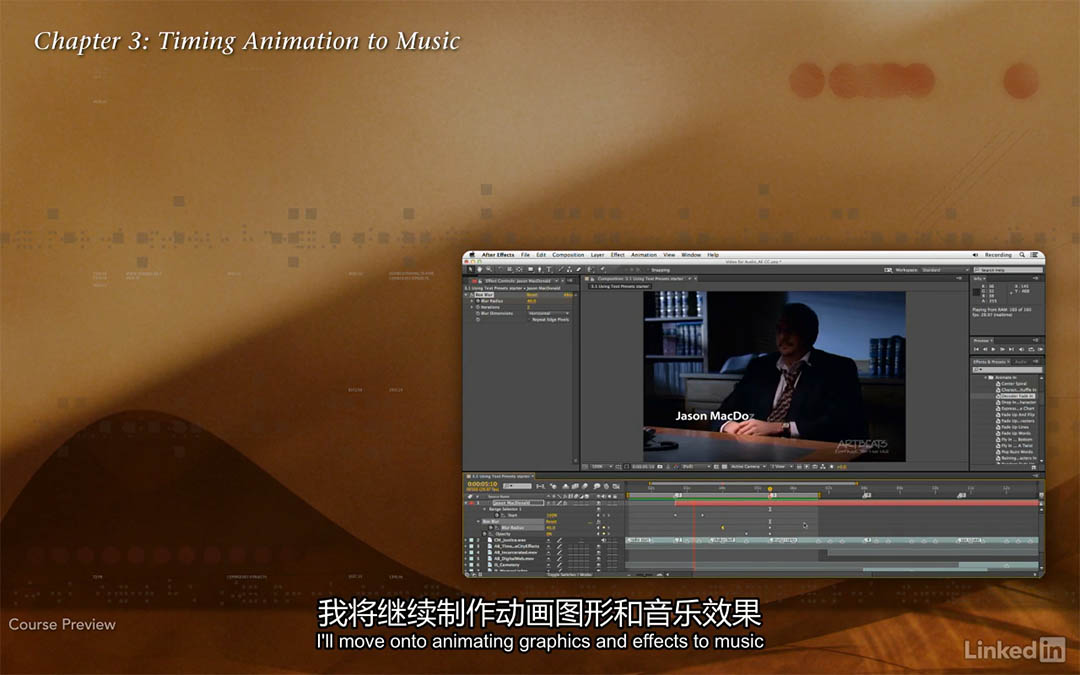Select the Brush tool

click(x=560, y=270)
